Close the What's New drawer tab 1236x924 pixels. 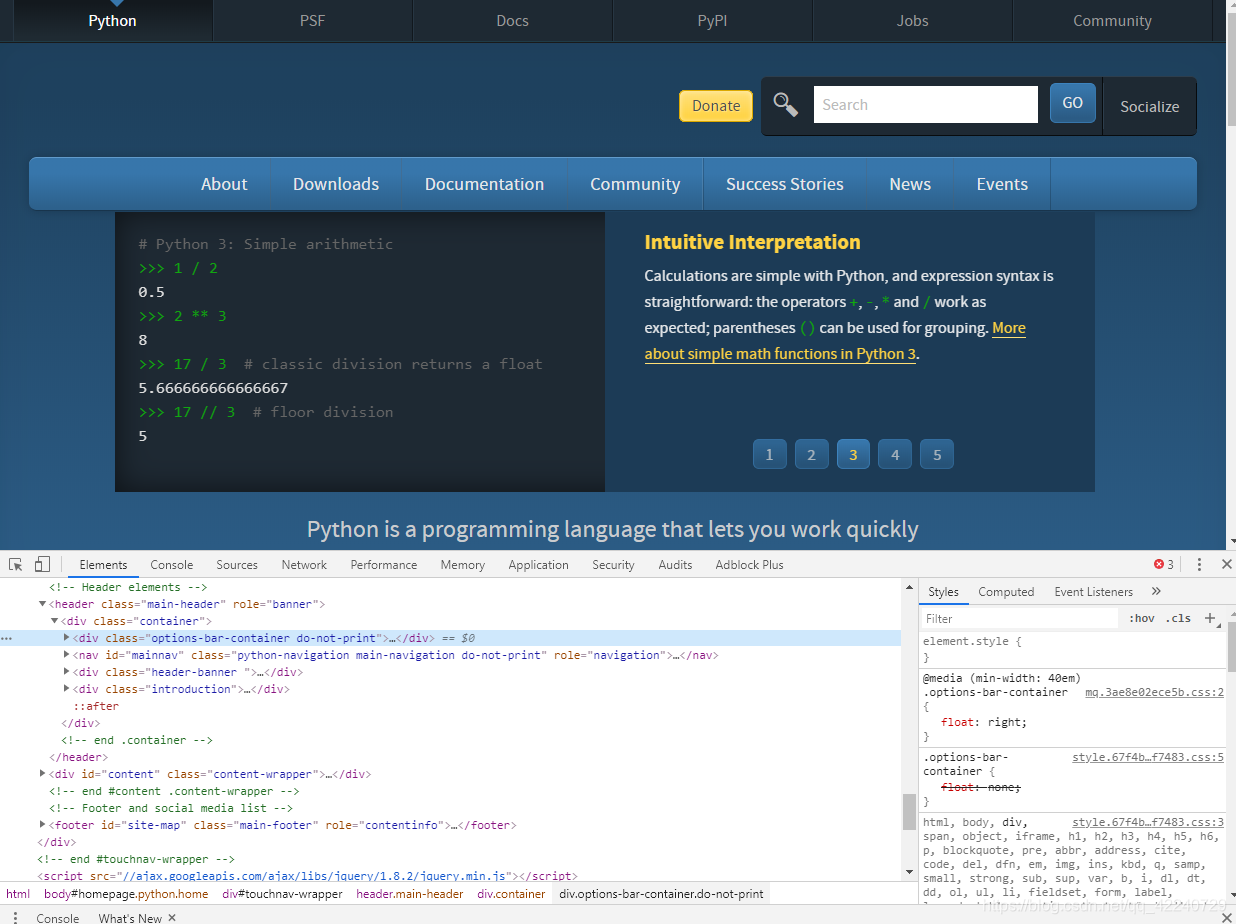click(x=172, y=917)
